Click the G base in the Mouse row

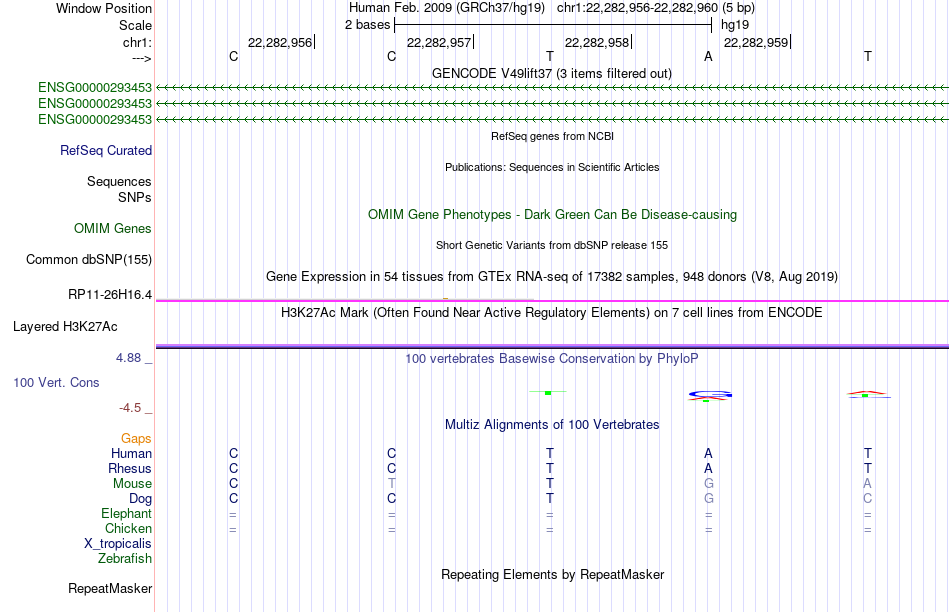click(709, 484)
